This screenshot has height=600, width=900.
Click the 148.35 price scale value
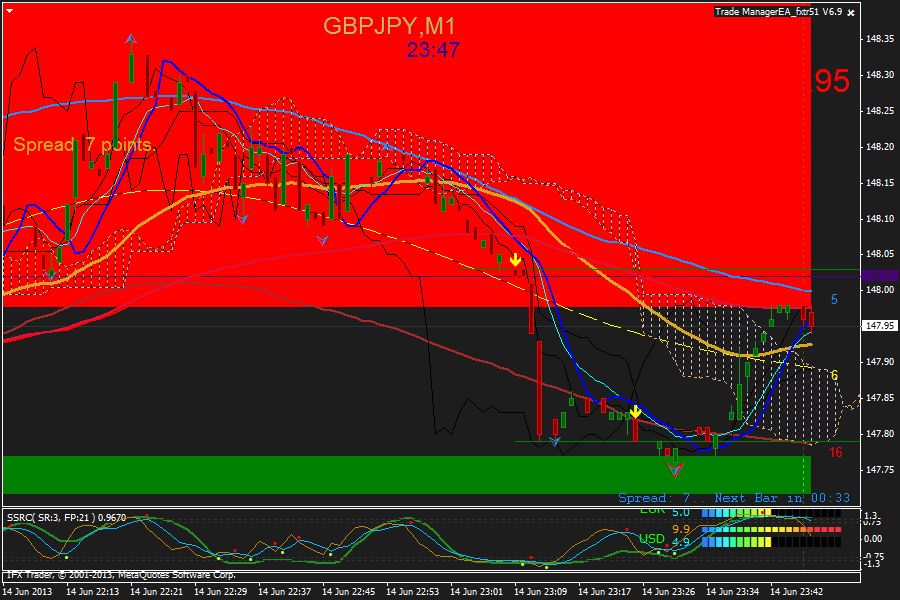point(880,39)
